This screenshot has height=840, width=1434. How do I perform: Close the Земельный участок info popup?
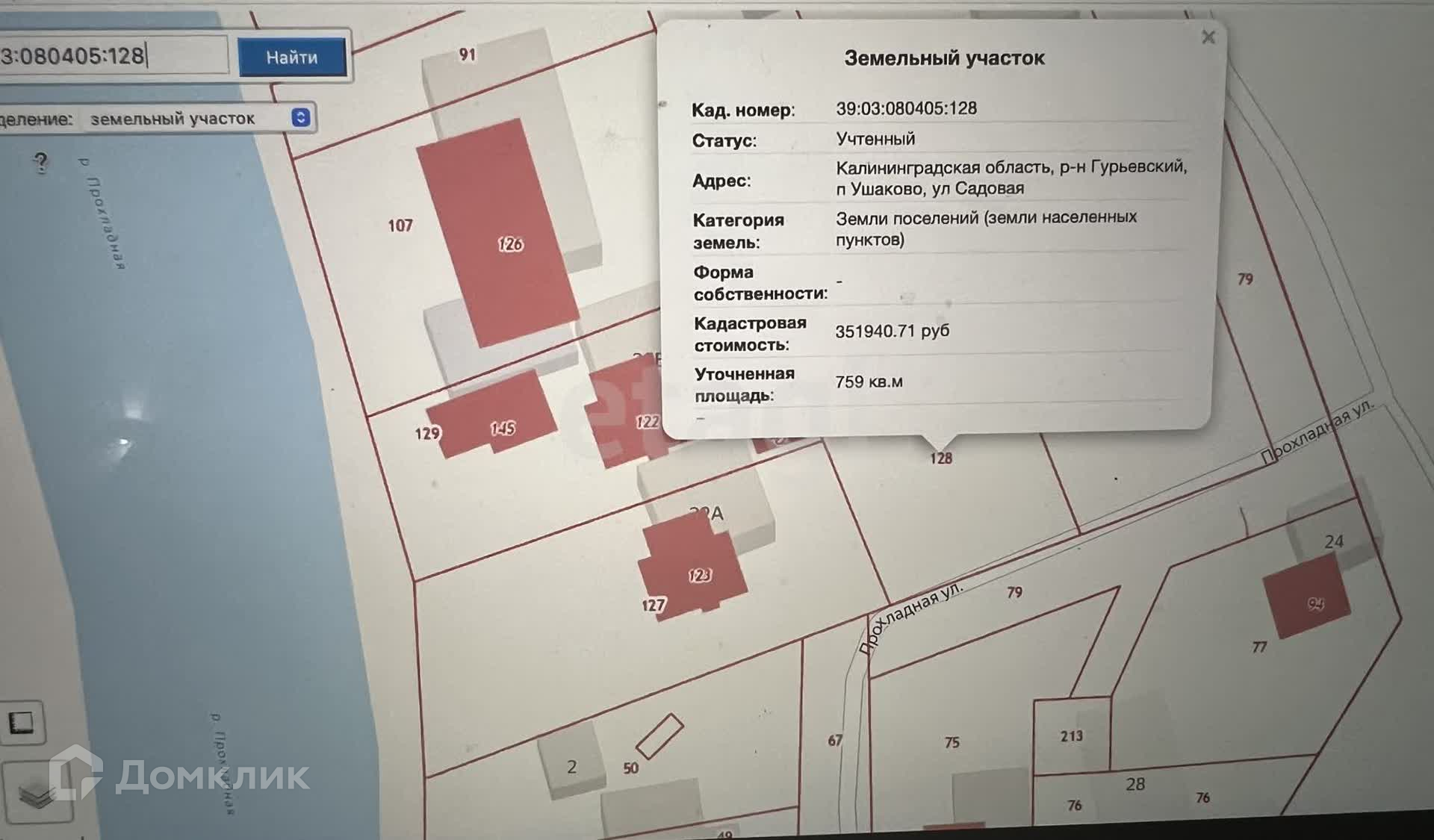[x=1208, y=37]
